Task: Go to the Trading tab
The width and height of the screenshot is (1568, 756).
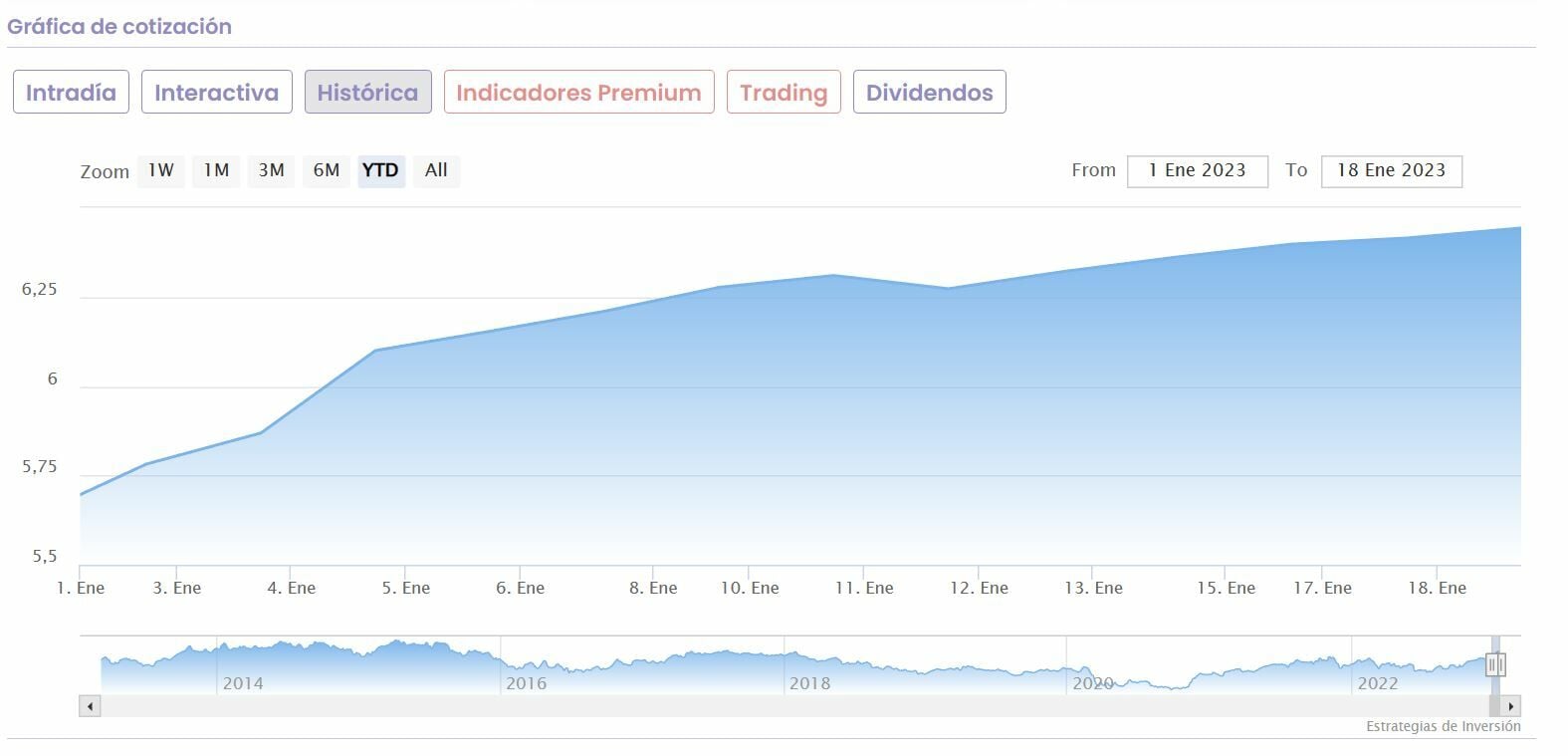Action: (784, 93)
